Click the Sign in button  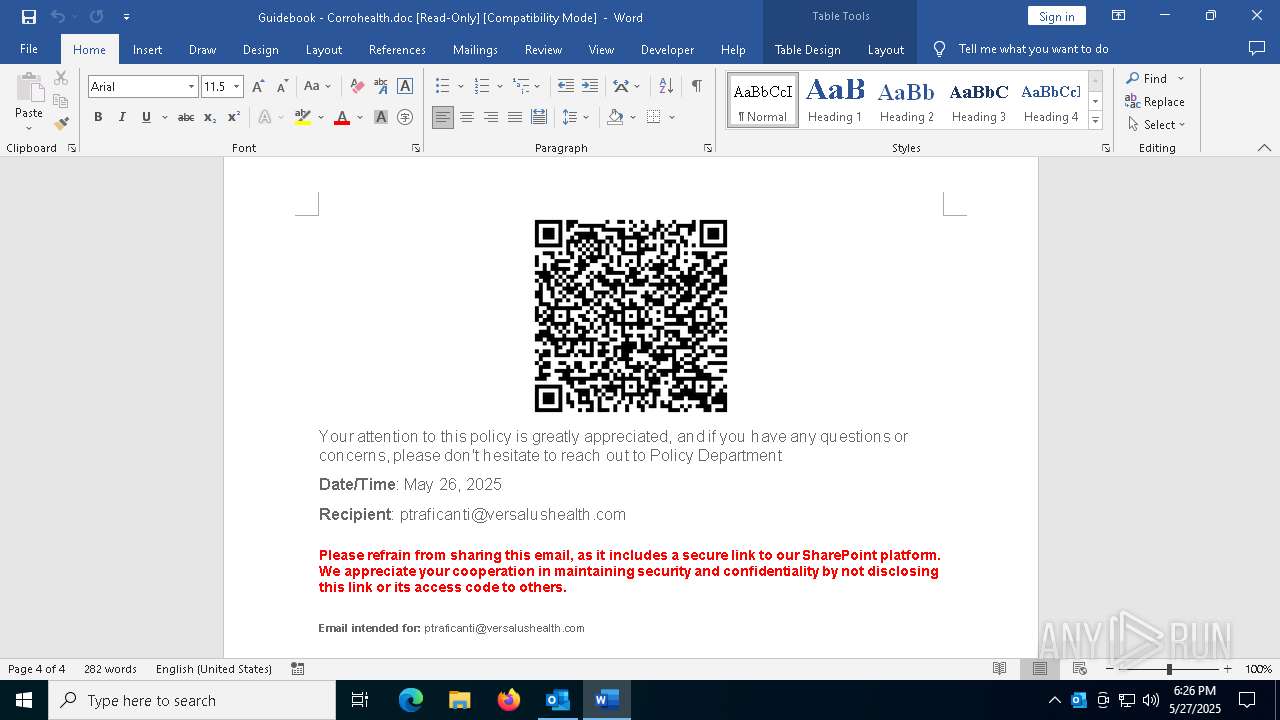coord(1056,16)
